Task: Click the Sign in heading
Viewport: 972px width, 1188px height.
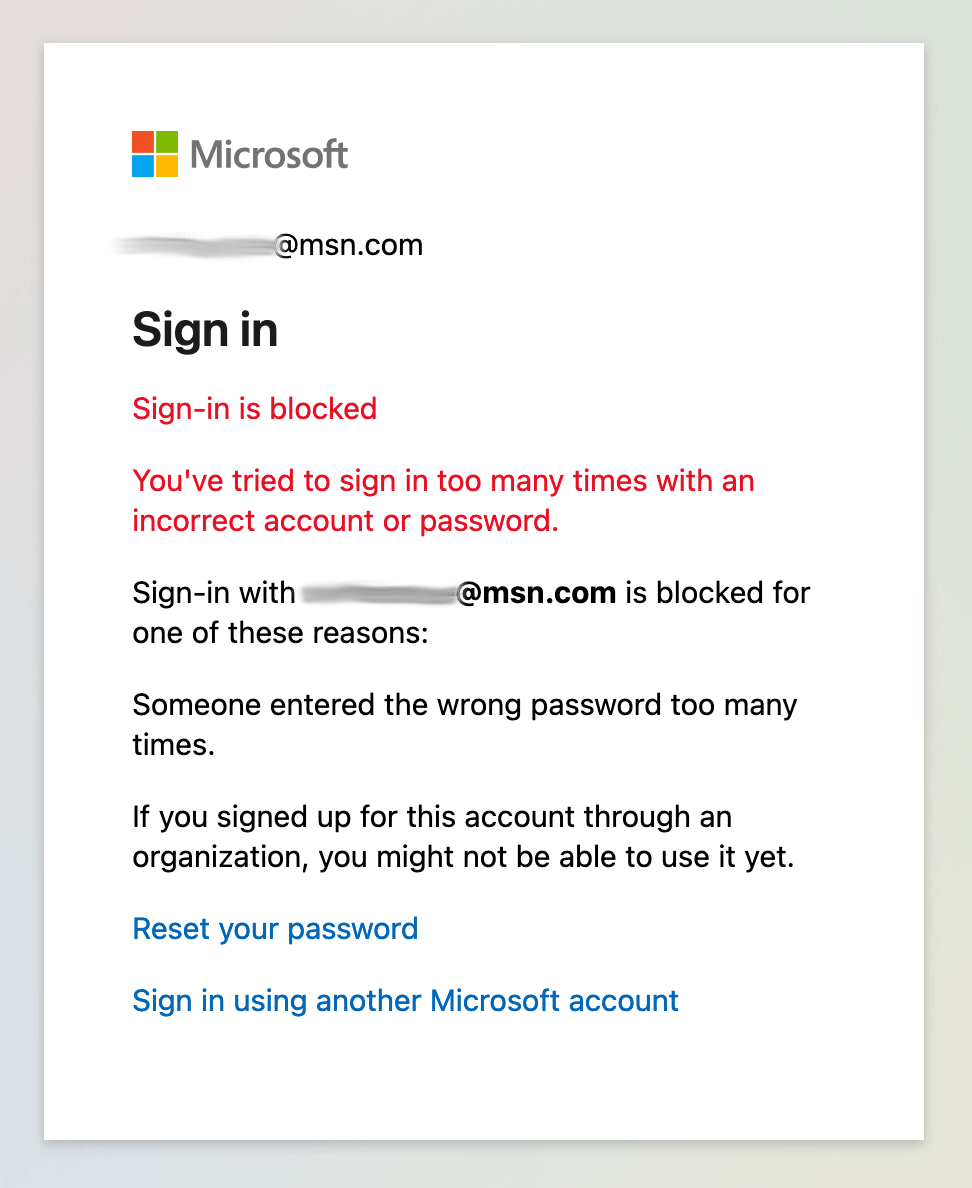Action: (x=205, y=330)
